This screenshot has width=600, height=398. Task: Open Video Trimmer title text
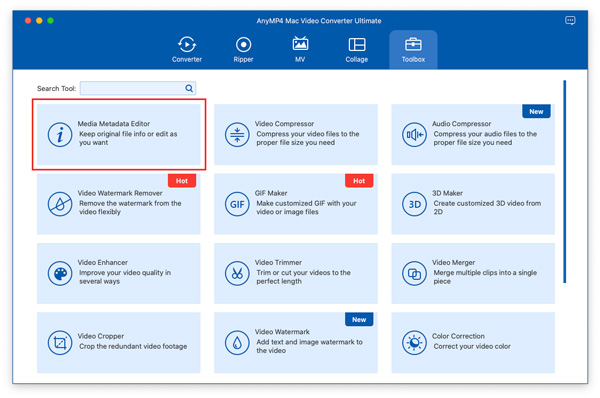coord(278,262)
